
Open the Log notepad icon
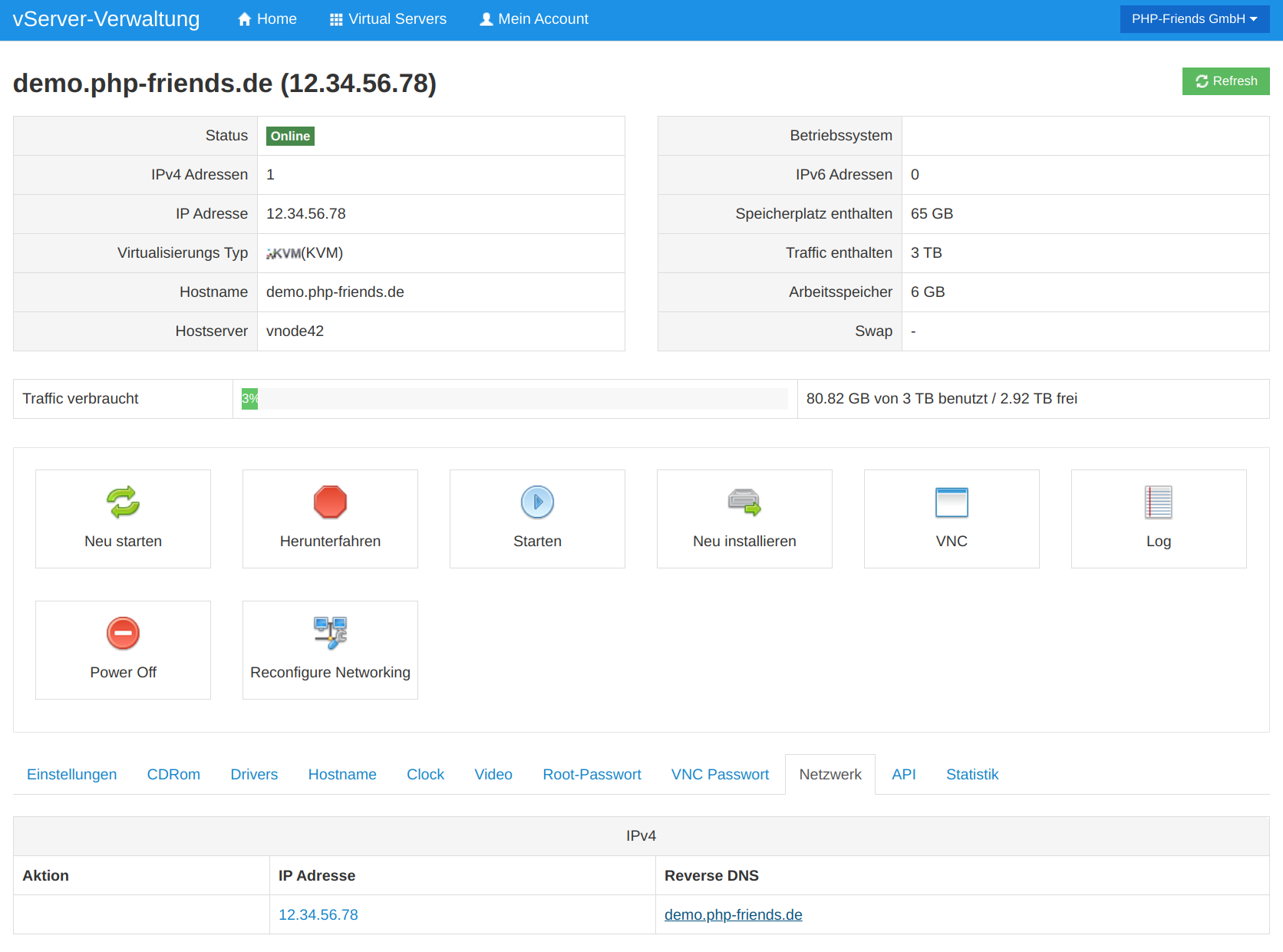[1158, 502]
